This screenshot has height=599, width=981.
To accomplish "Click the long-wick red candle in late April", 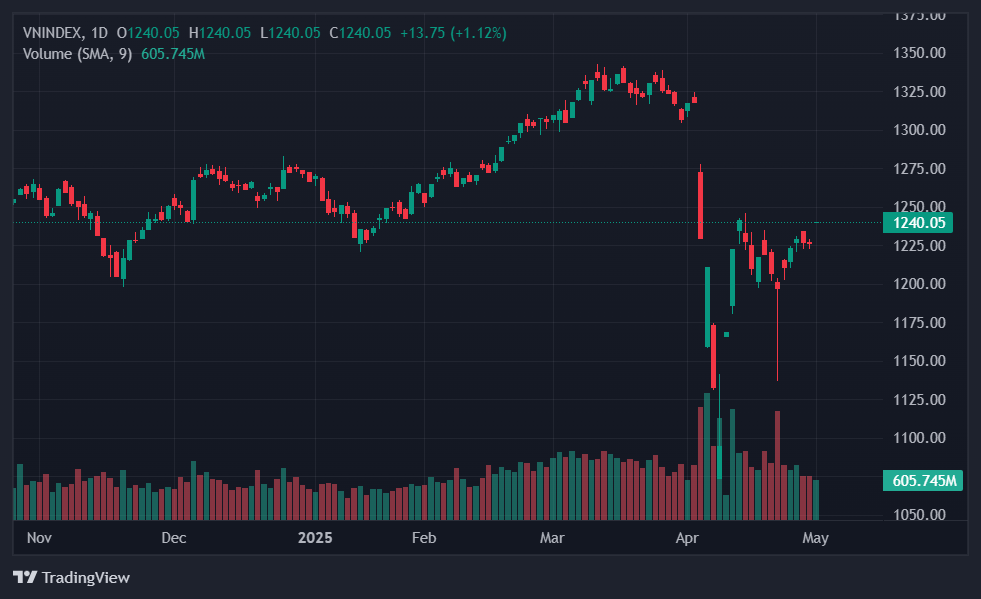I will tap(778, 329).
